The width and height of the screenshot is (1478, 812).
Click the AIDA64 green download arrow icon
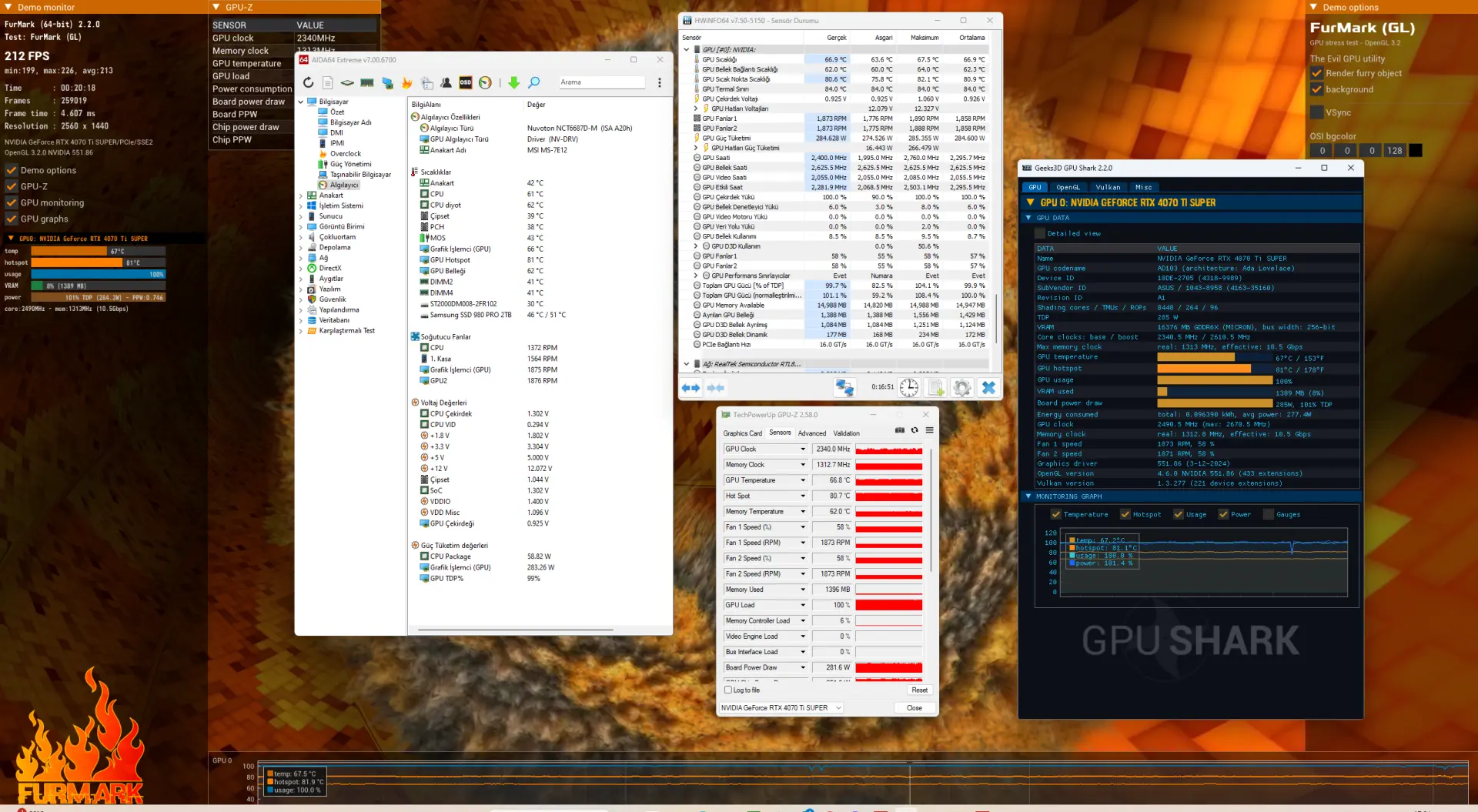(x=513, y=82)
